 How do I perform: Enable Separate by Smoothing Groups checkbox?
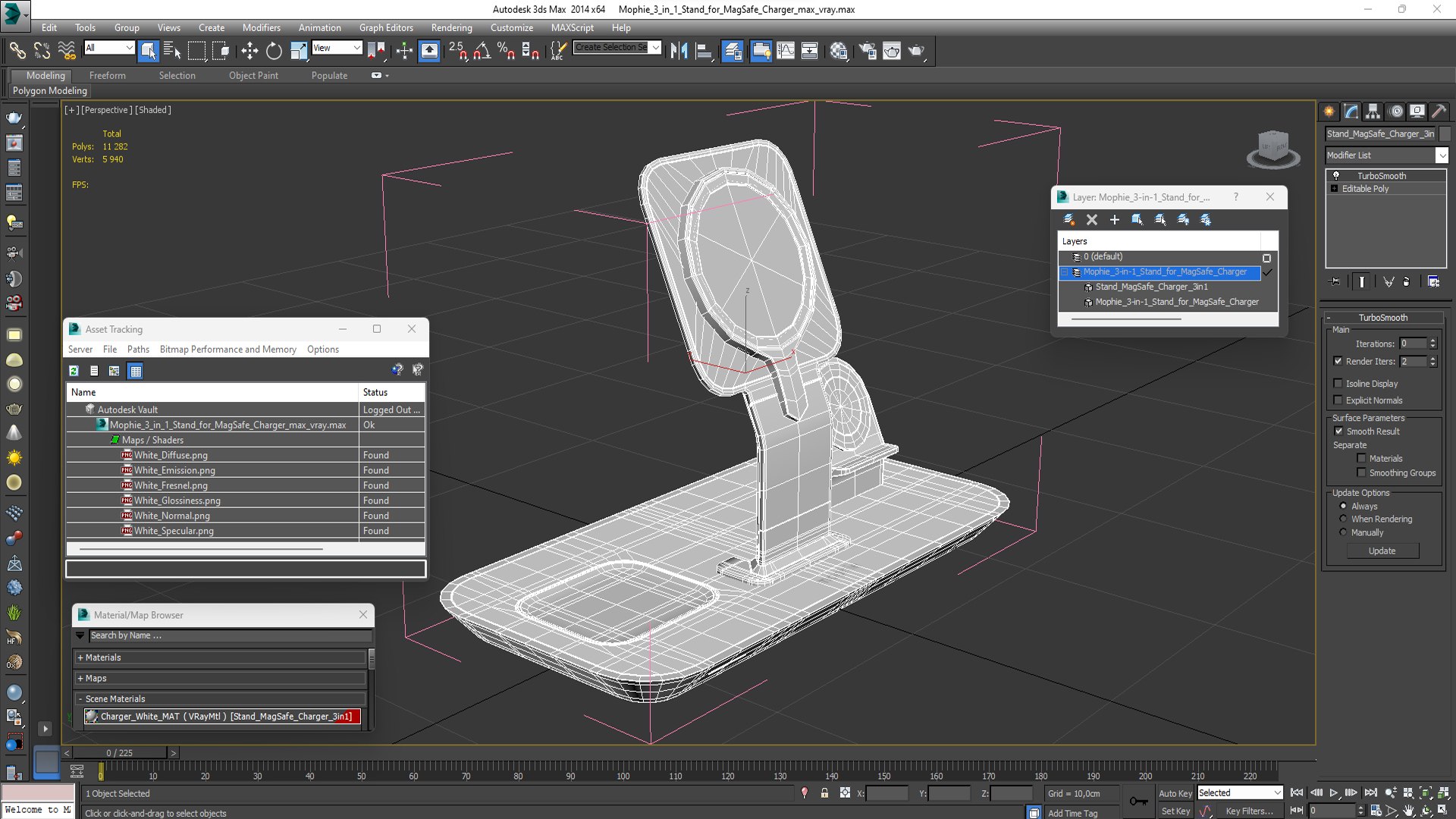pyautogui.click(x=1361, y=472)
